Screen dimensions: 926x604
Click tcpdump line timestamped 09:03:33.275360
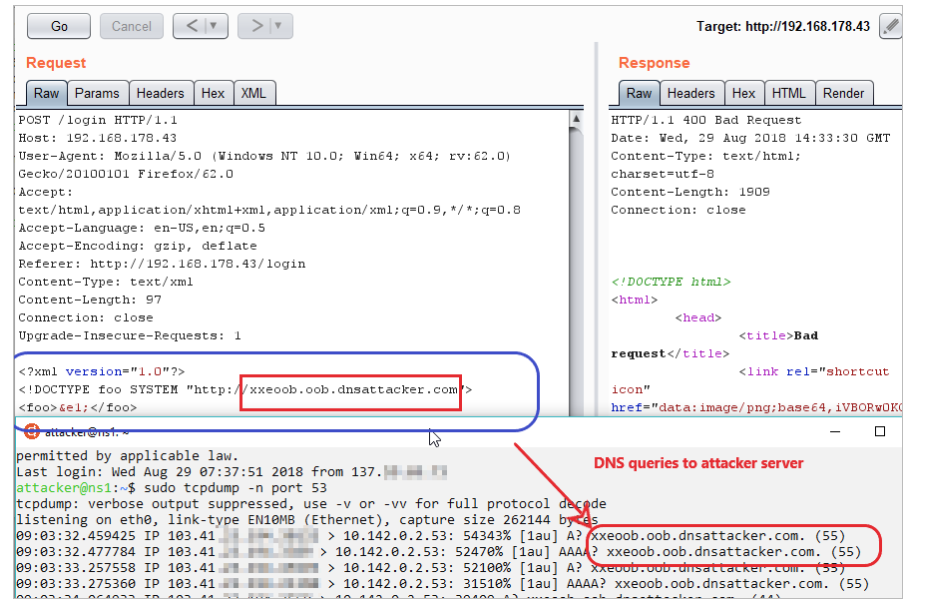click(442, 583)
